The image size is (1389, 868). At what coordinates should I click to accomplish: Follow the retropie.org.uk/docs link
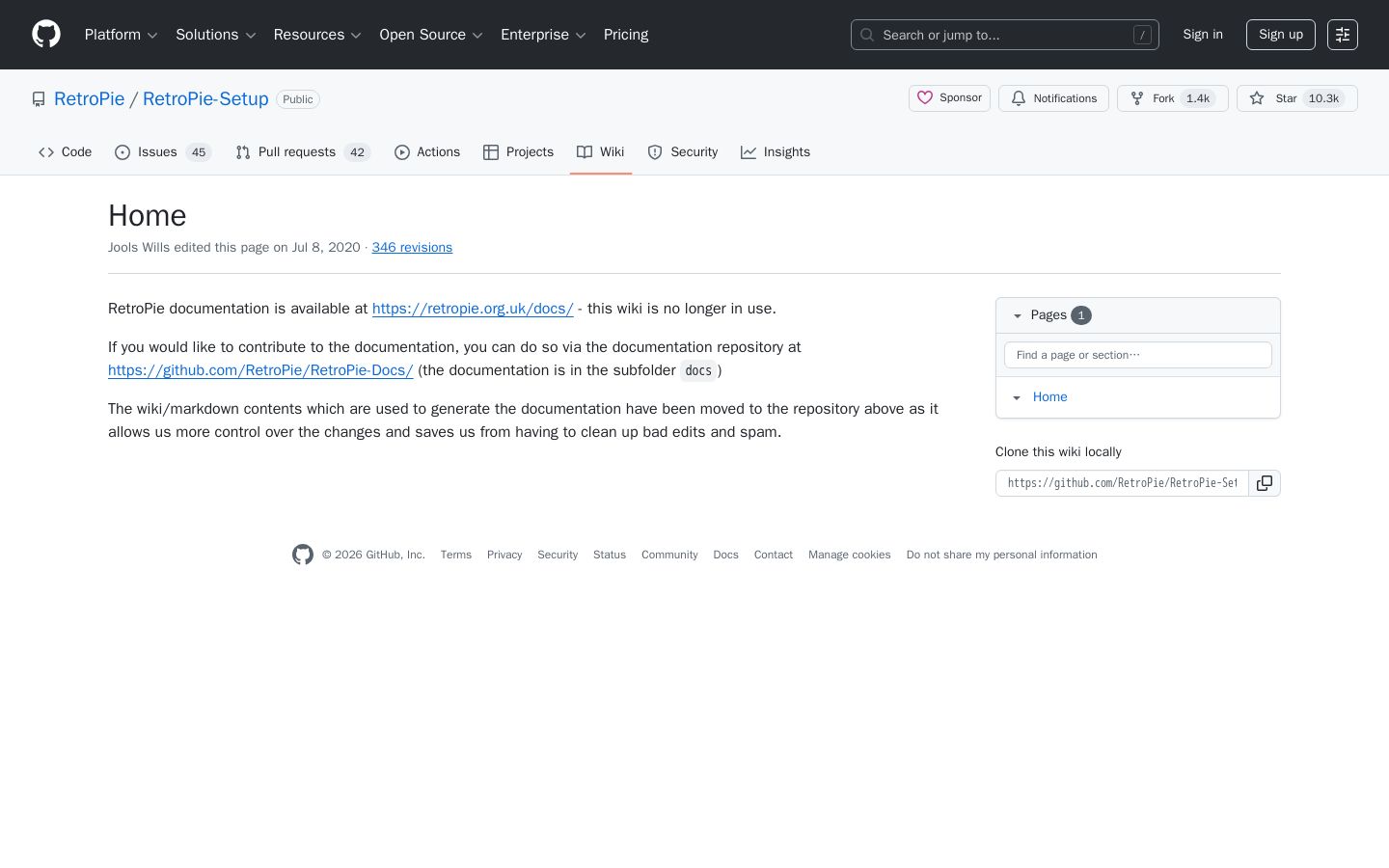coord(473,309)
